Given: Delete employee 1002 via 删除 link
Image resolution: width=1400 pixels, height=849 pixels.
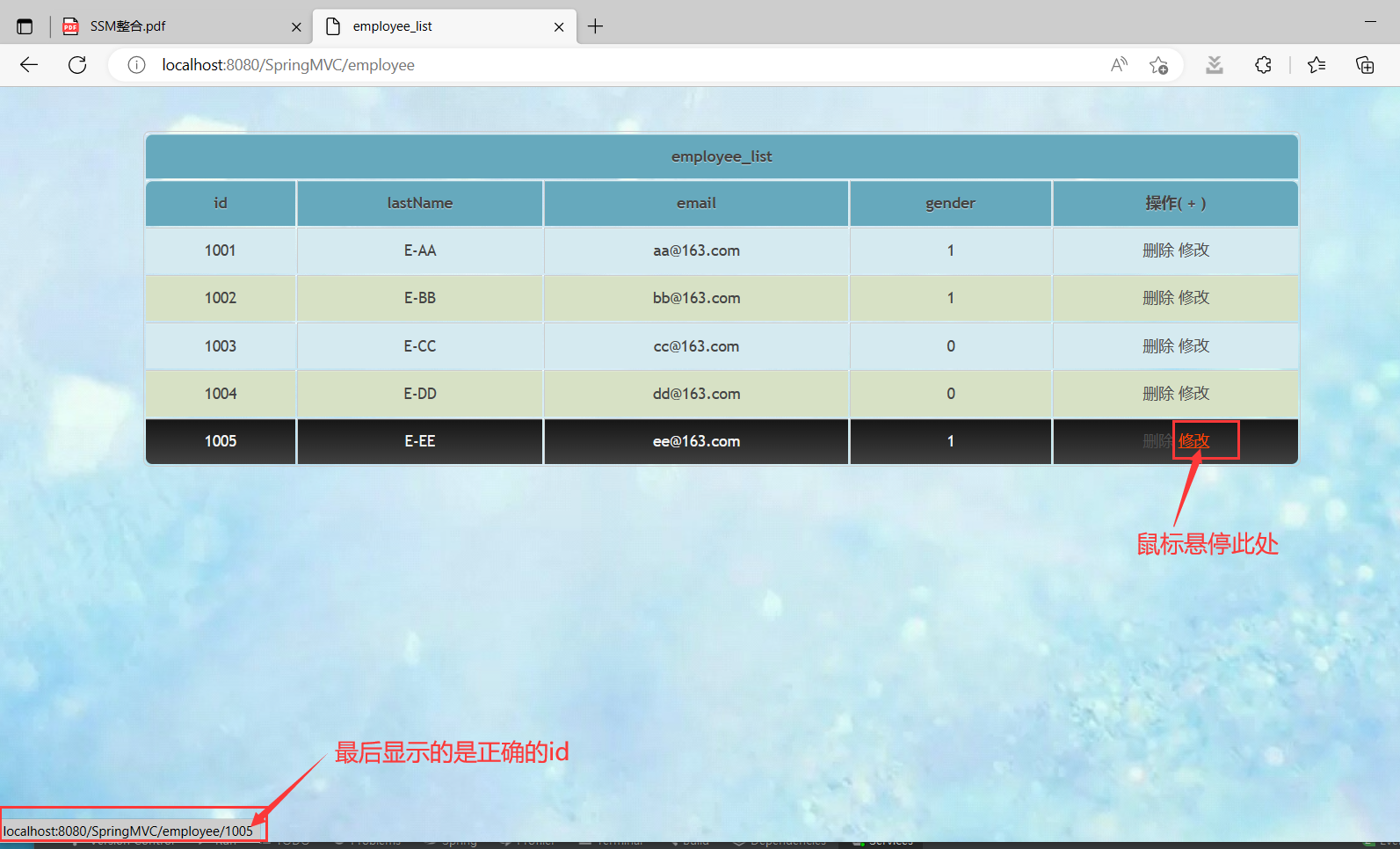Looking at the screenshot, I should point(1158,298).
